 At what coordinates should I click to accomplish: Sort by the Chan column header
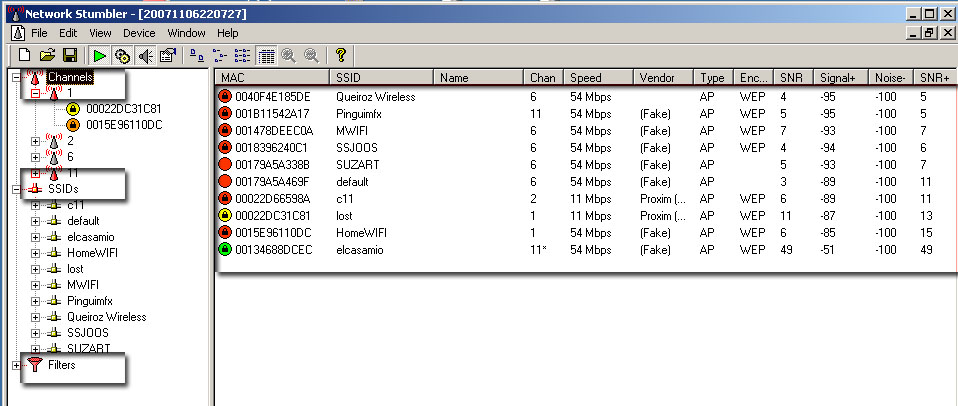(544, 78)
